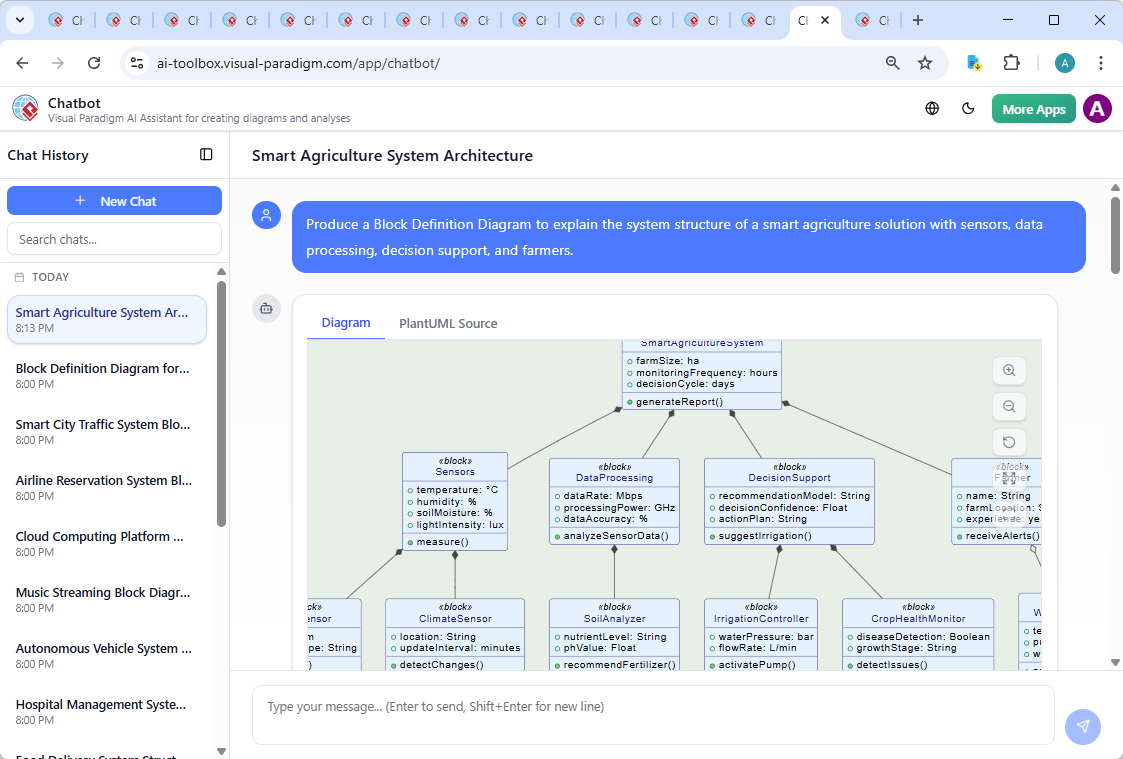Open the Chrome three-dot menu

click(x=1101, y=62)
